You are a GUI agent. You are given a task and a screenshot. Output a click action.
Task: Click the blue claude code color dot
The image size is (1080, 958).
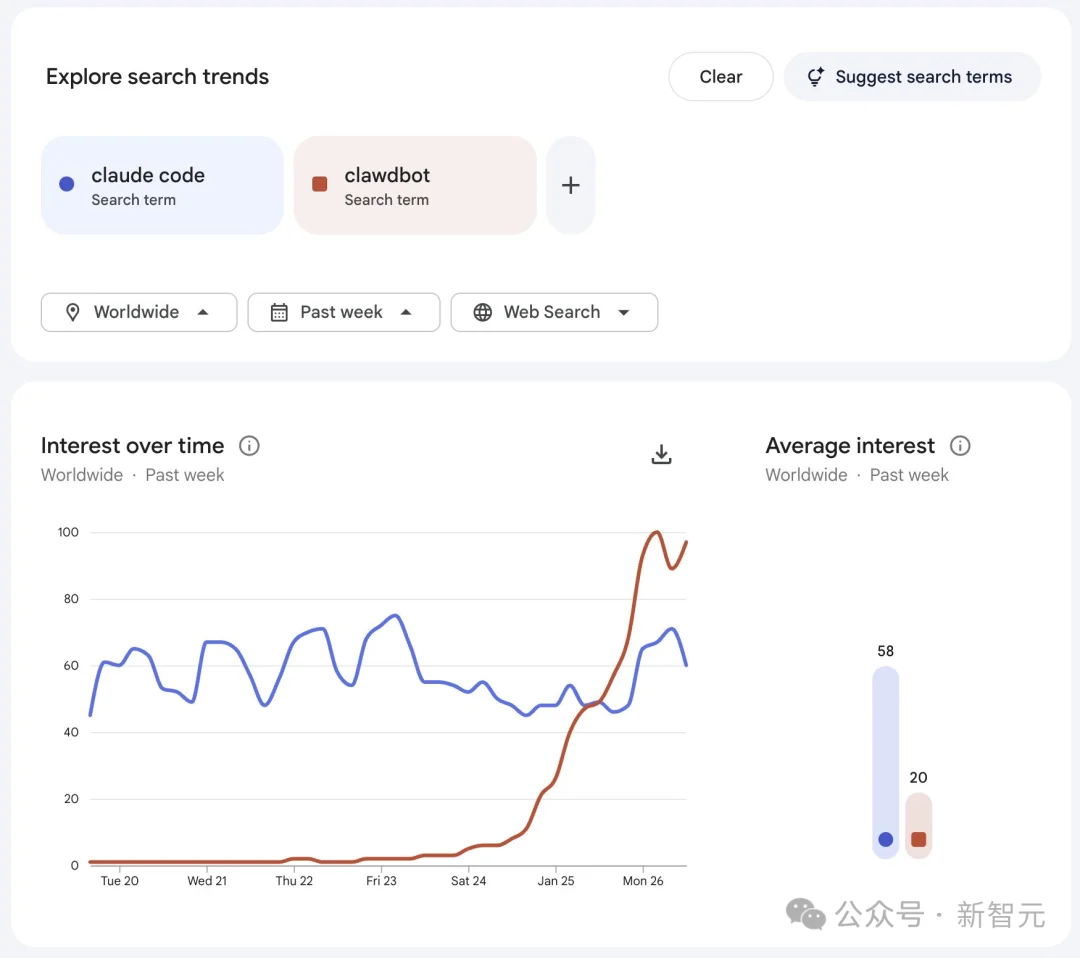coord(67,184)
